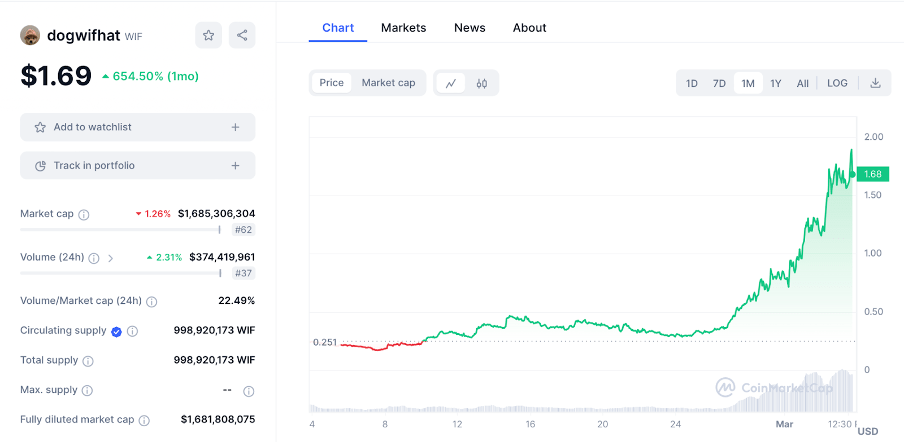Select the 1Y time range button

click(776, 83)
